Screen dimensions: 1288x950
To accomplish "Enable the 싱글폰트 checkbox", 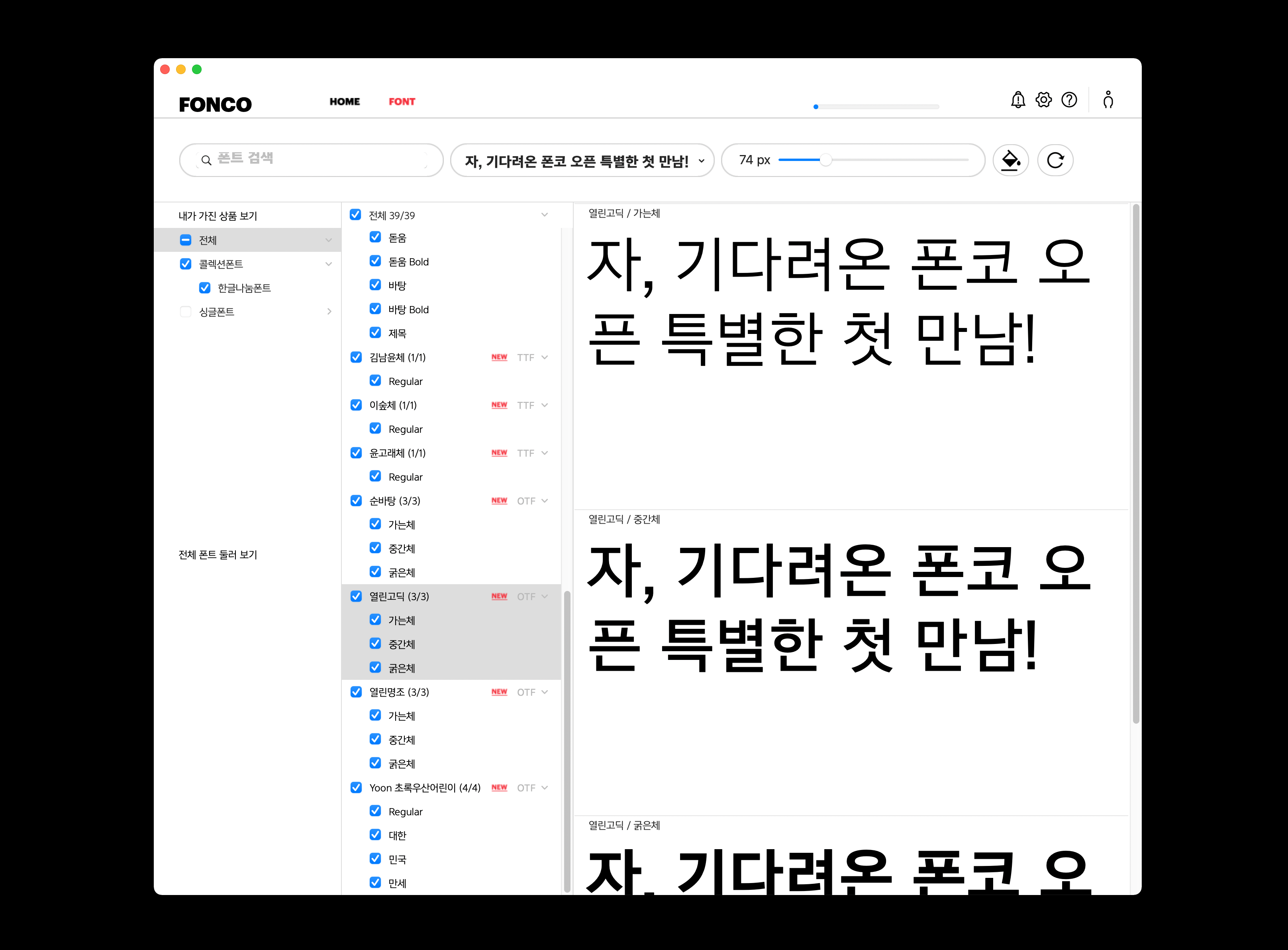I will pos(186,312).
